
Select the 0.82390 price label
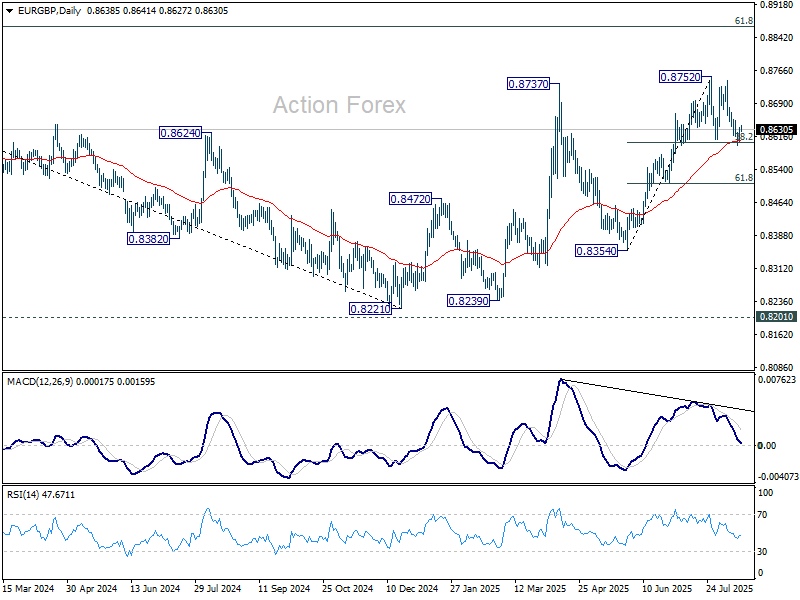pyautogui.click(x=468, y=301)
